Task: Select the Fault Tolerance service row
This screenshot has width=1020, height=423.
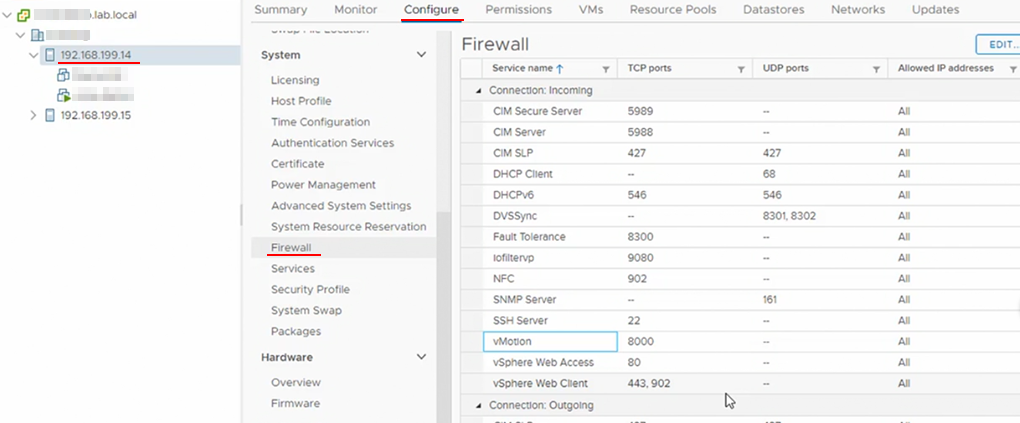Action: click(740, 237)
